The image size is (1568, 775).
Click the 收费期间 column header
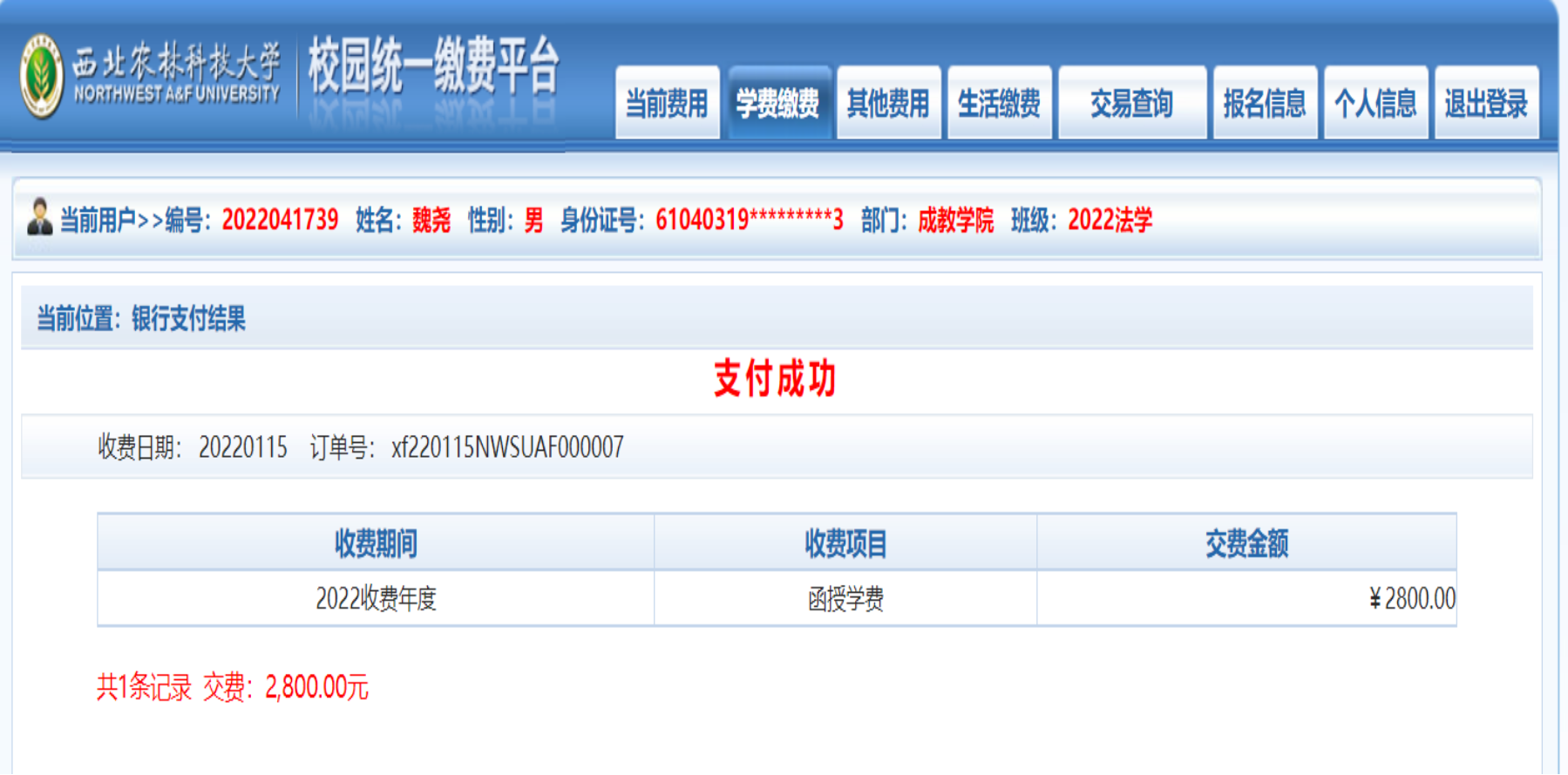[x=376, y=543]
